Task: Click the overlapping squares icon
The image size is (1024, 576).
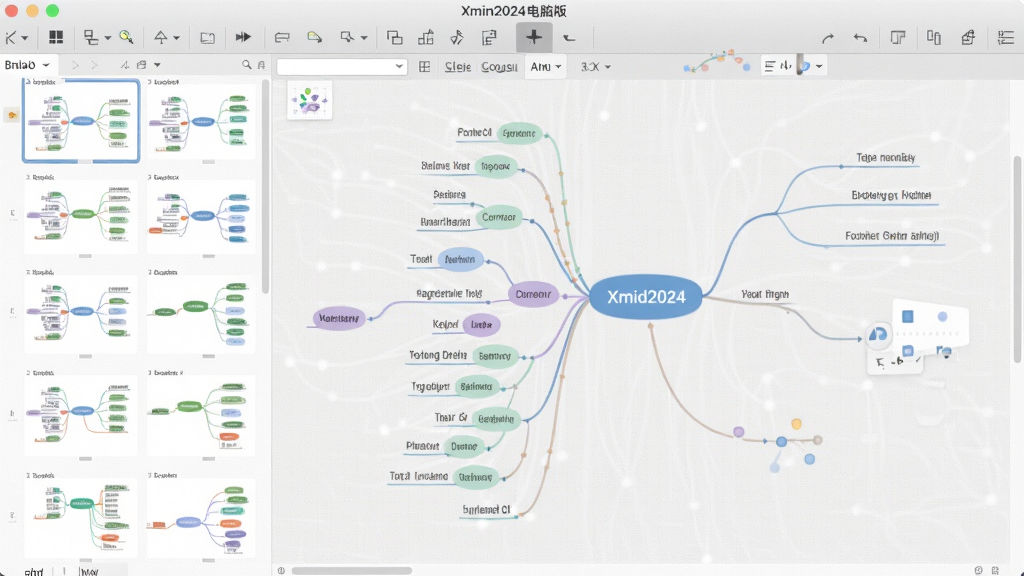Action: point(394,37)
